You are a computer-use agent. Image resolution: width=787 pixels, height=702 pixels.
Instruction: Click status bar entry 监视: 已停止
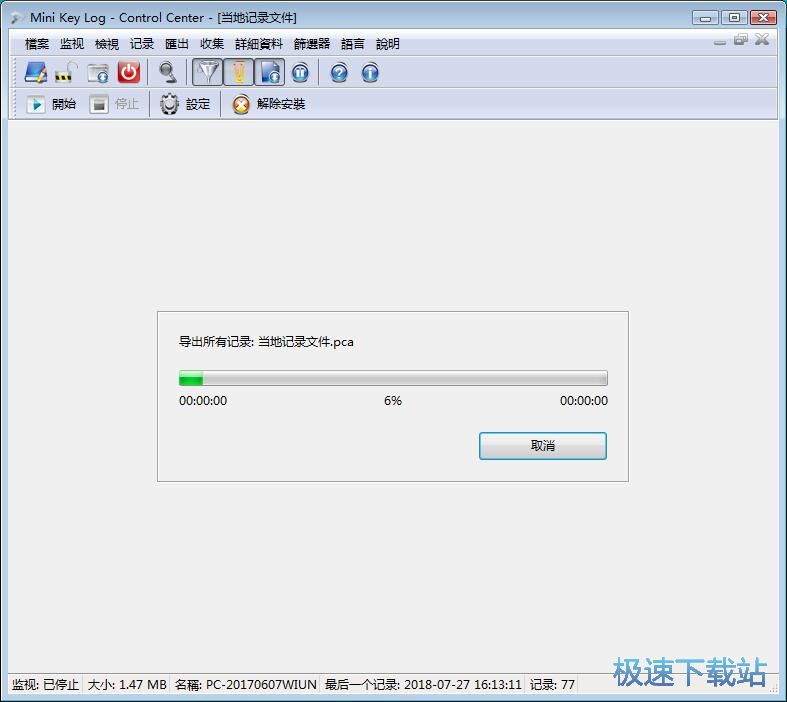(x=45, y=685)
